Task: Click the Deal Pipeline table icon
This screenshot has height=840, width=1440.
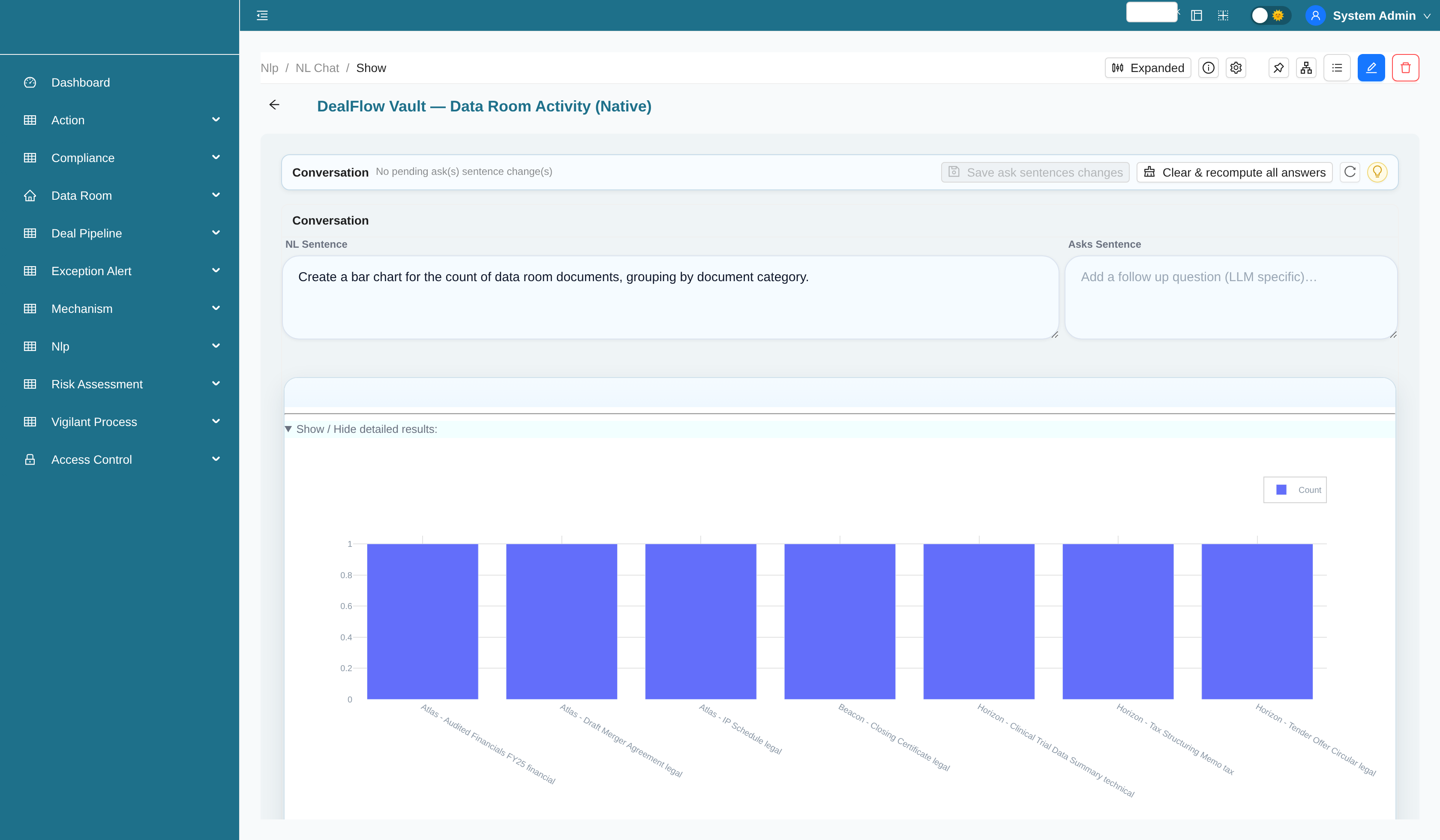Action: point(30,234)
